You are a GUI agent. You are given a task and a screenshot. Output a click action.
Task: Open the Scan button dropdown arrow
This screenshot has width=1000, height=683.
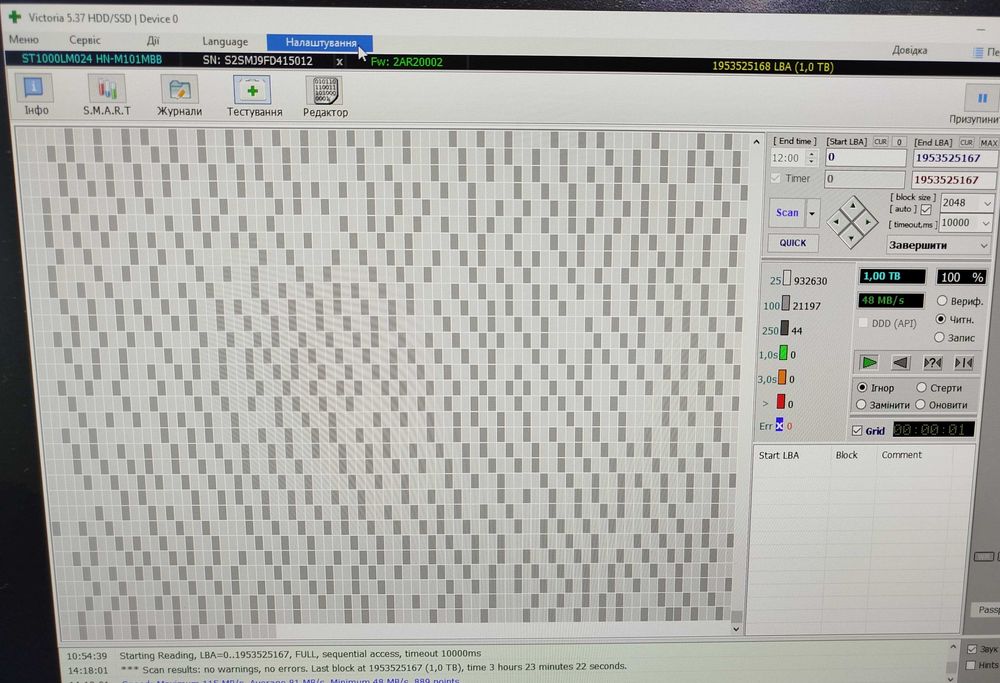coord(812,213)
